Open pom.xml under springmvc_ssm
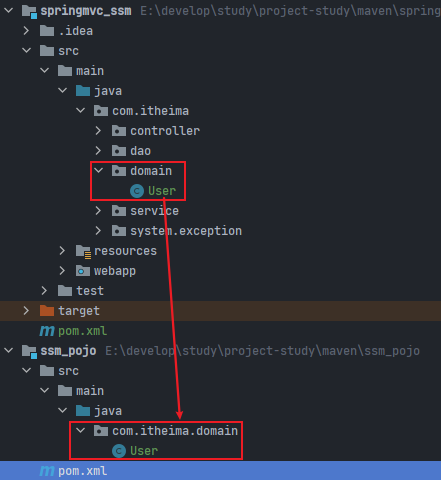Screen dimensions: 441x480 [82, 331]
